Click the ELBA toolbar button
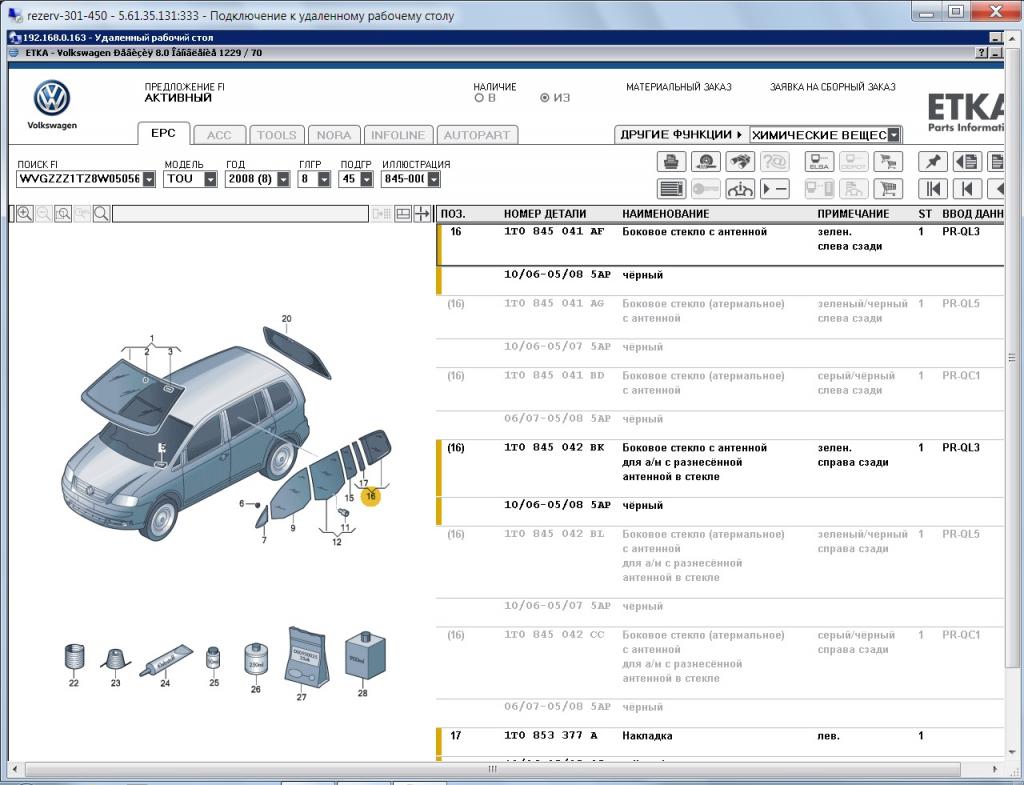The height and width of the screenshot is (785, 1024). click(819, 161)
